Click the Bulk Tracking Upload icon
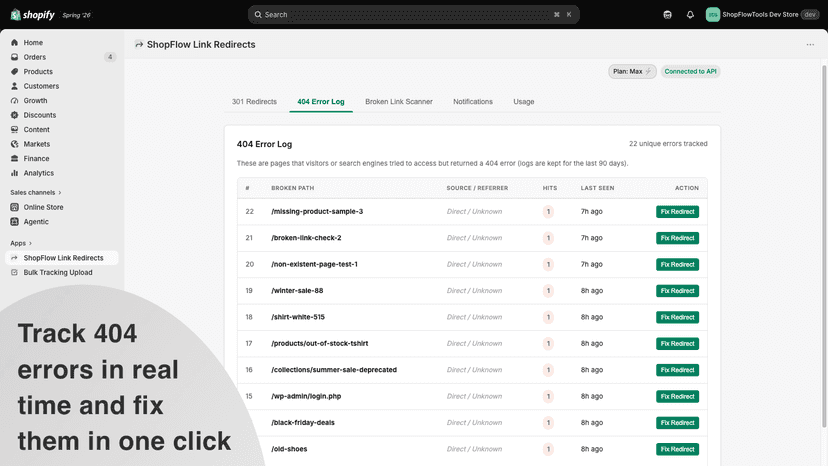 point(14,273)
